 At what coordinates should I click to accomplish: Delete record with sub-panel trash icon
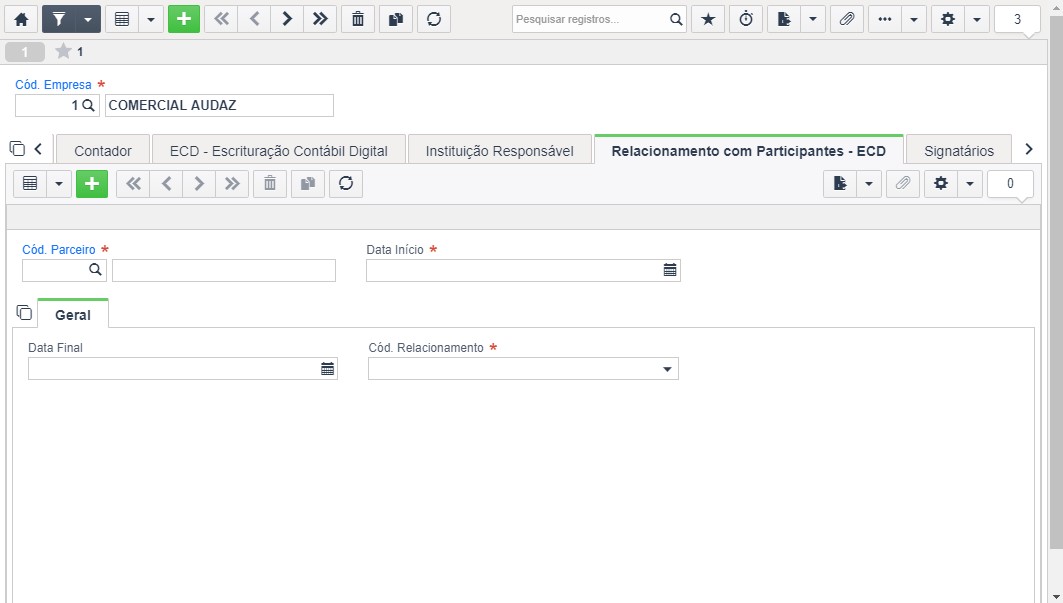(270, 183)
